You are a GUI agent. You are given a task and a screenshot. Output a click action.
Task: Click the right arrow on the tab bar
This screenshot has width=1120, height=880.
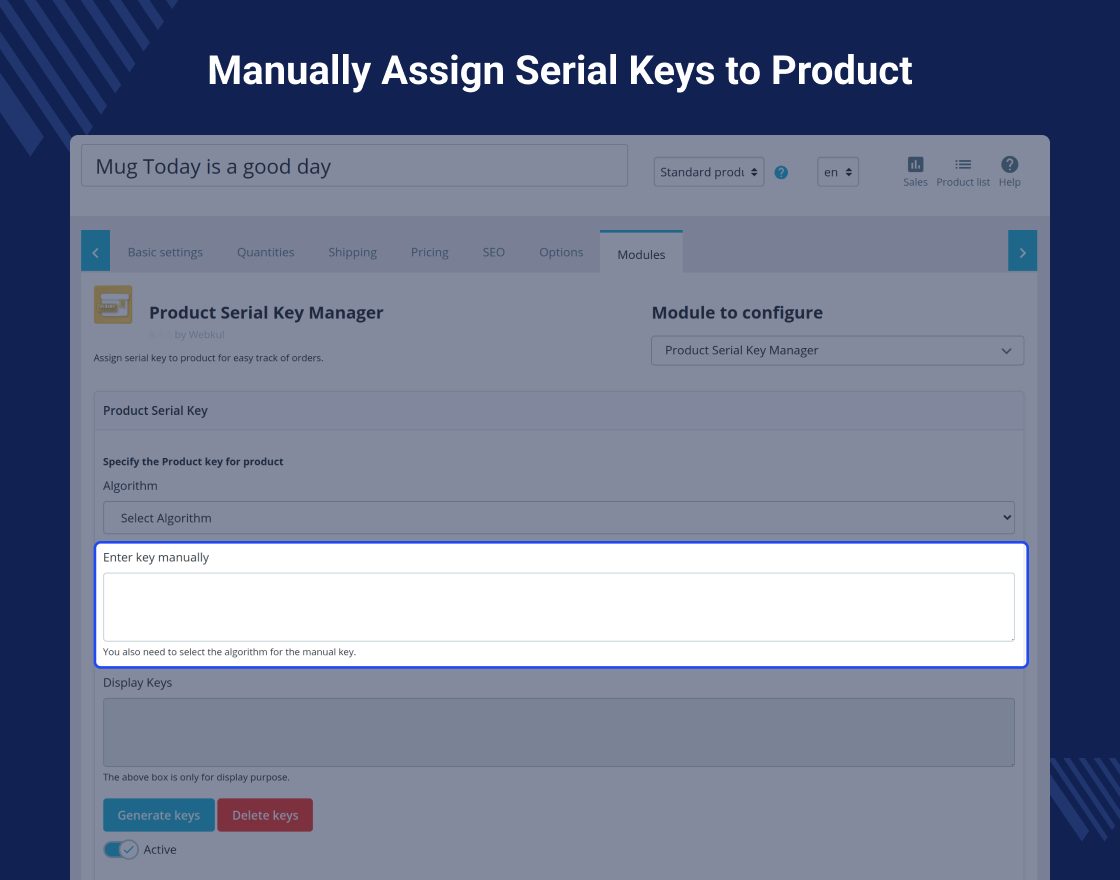coord(1022,251)
